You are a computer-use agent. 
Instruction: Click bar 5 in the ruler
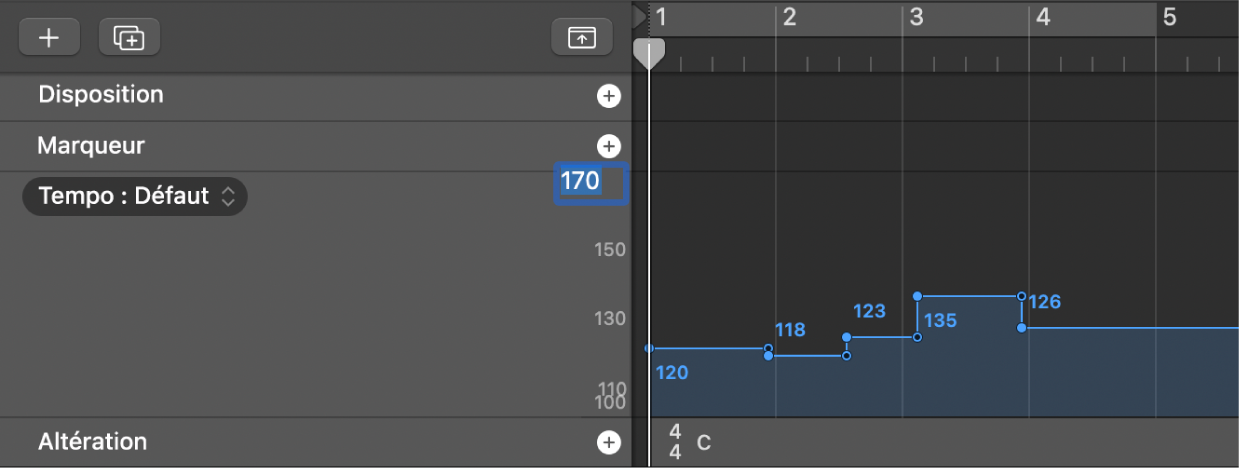coord(1170,17)
